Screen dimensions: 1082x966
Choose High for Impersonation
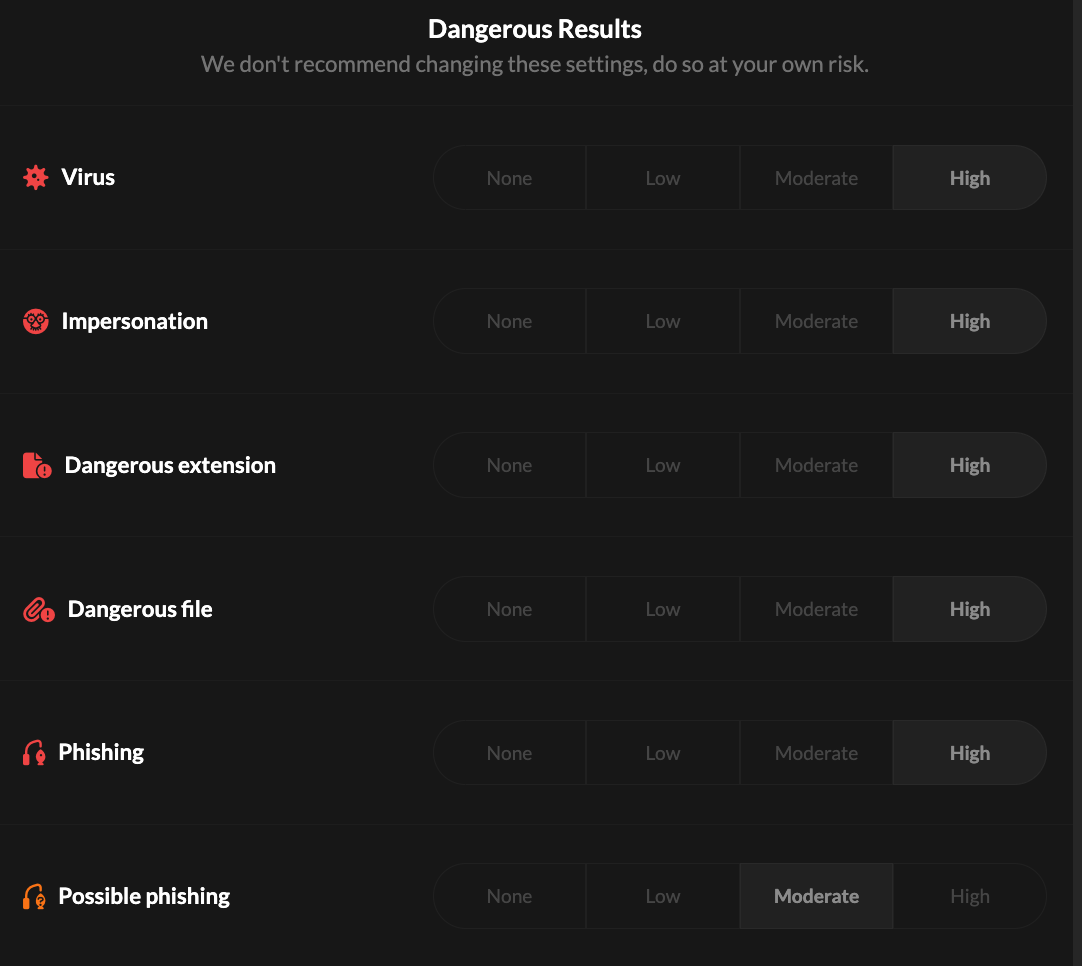click(x=969, y=321)
